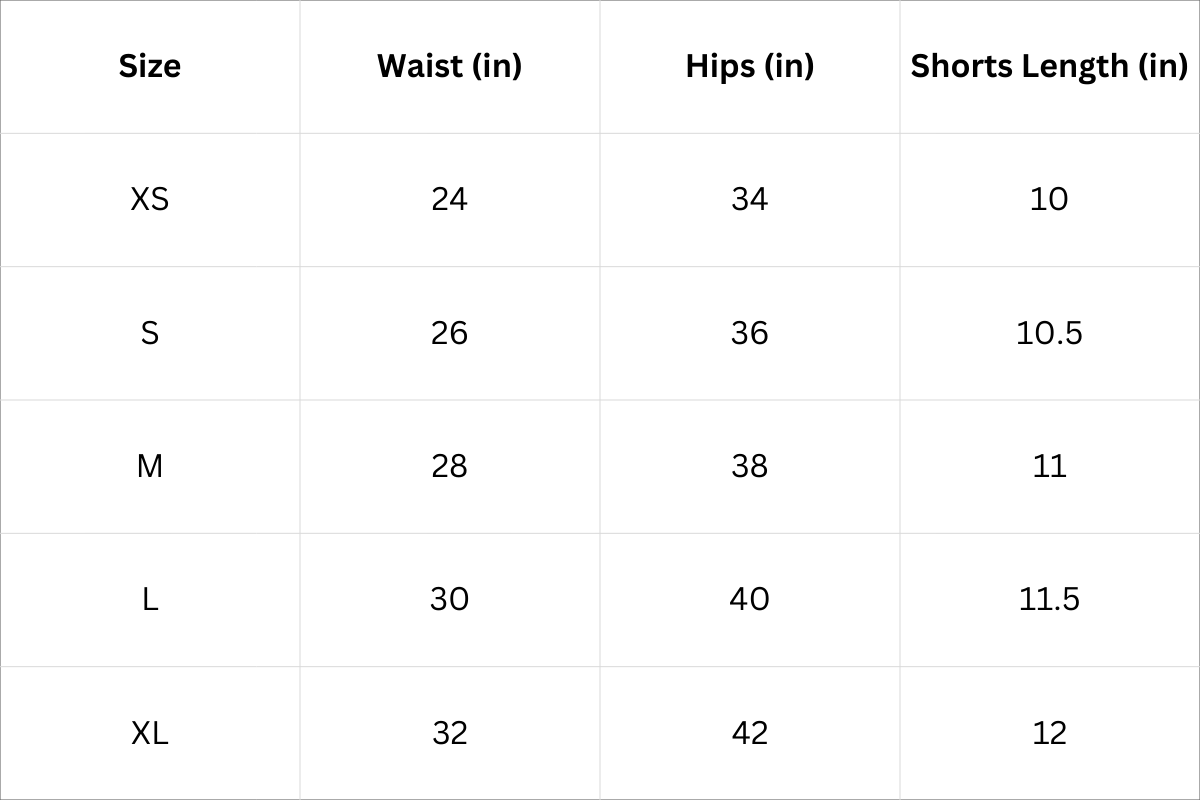The width and height of the screenshot is (1200, 800).
Task: Select the XS size cell
Action: [150, 199]
